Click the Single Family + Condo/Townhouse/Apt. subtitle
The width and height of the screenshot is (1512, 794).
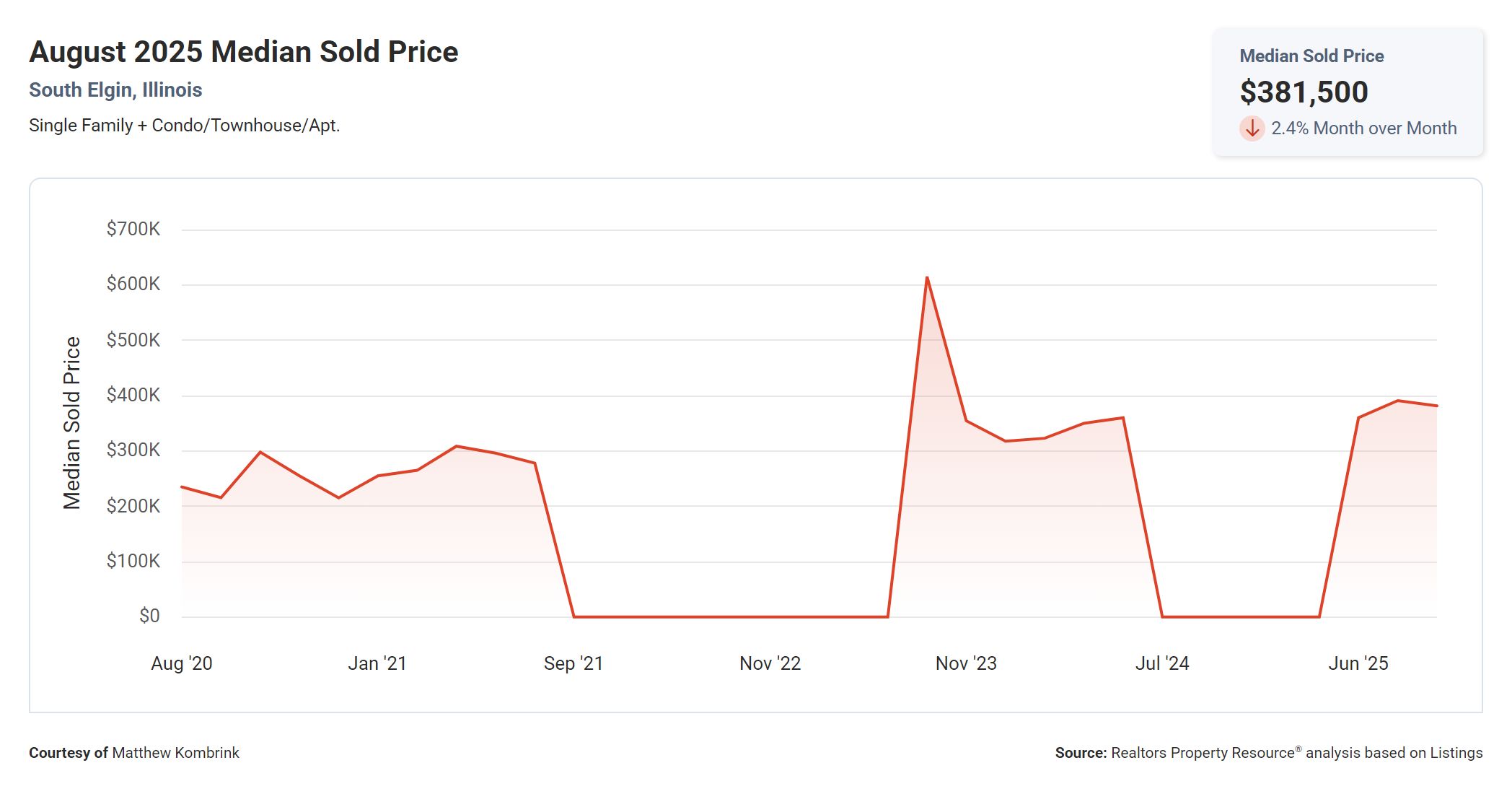coord(184,126)
